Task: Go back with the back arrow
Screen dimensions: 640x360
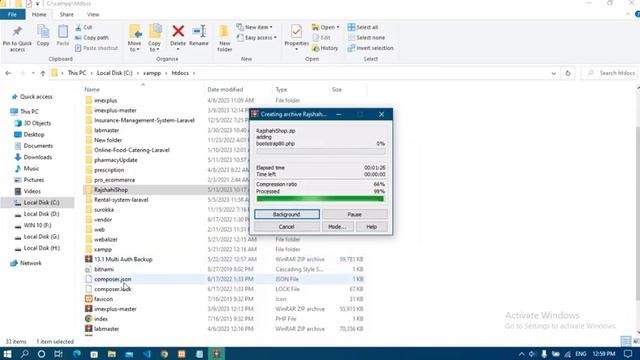Action: point(8,73)
